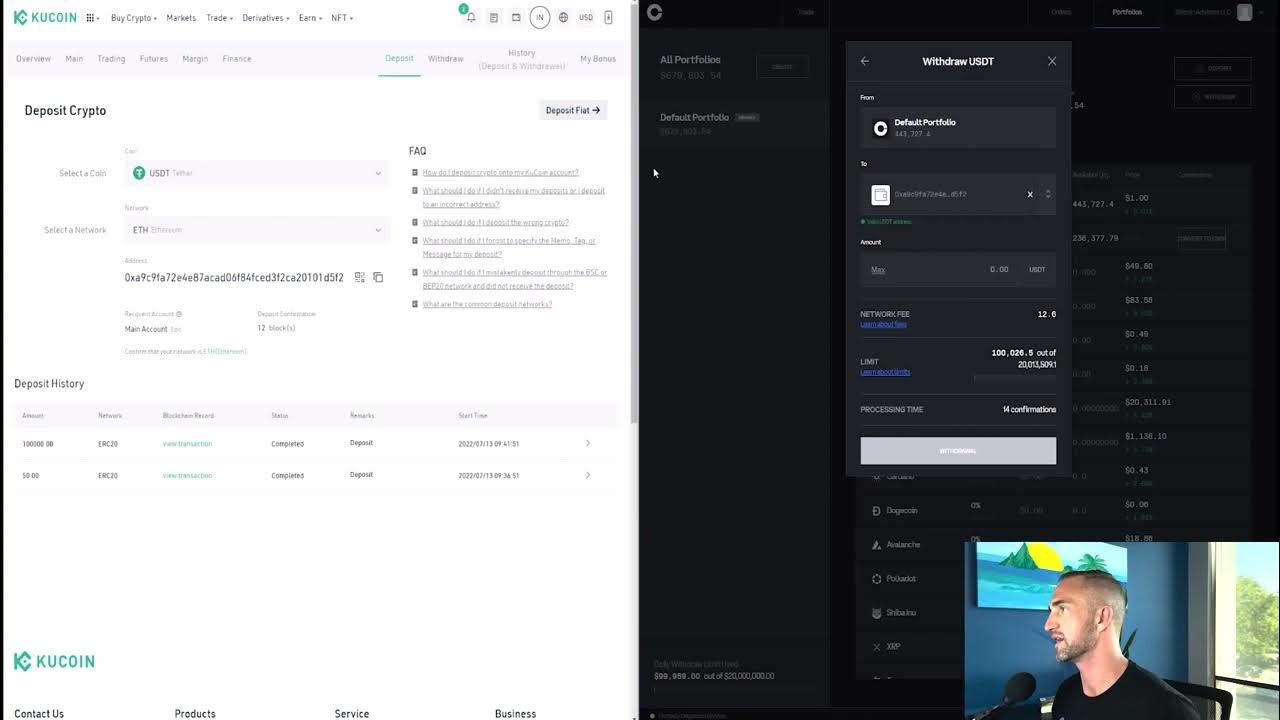Open the IN account avatar menu
Viewport: 1280px width, 720px height.
(x=540, y=17)
